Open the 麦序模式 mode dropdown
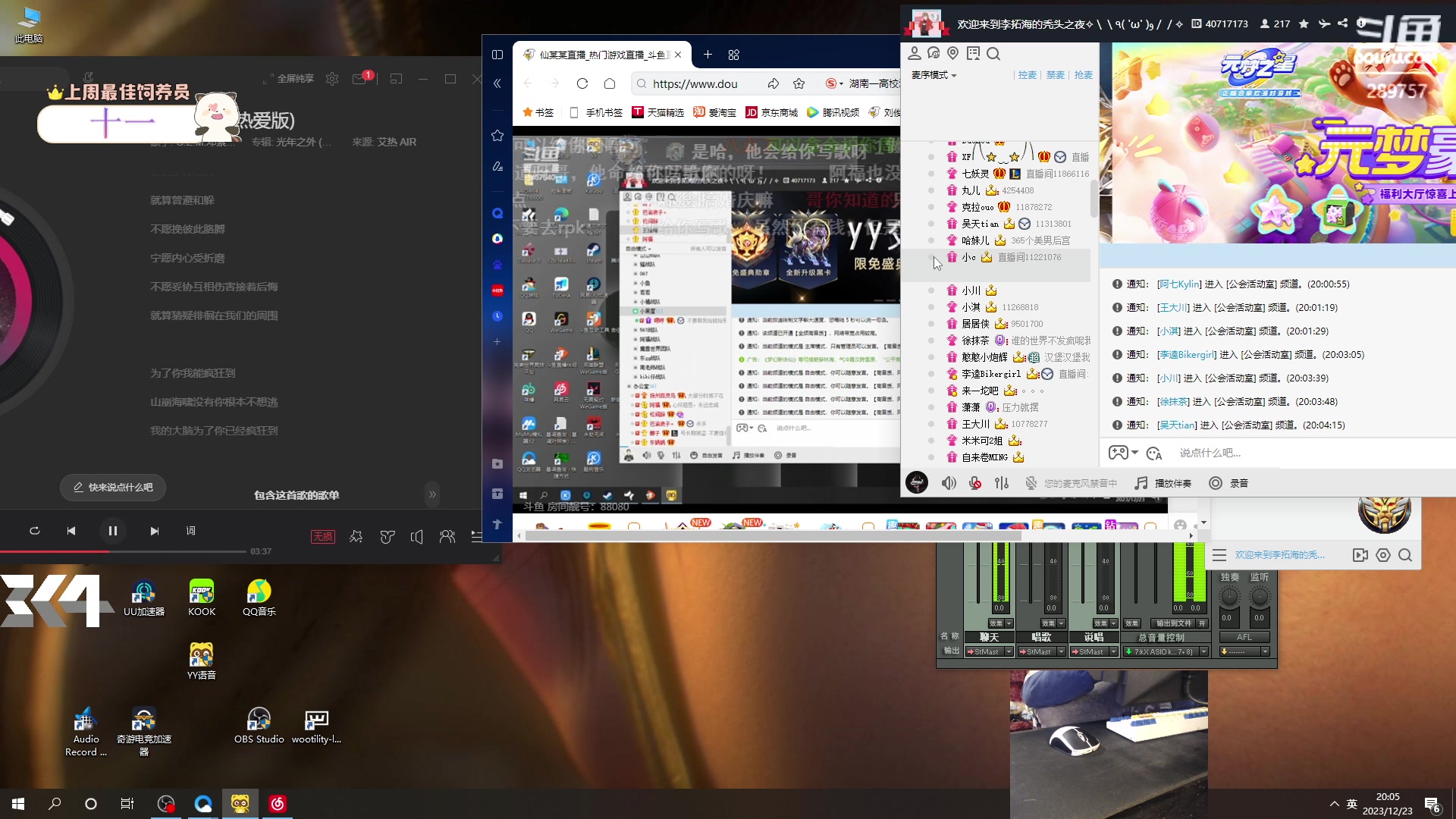The height and width of the screenshot is (819, 1456). pyautogui.click(x=934, y=75)
